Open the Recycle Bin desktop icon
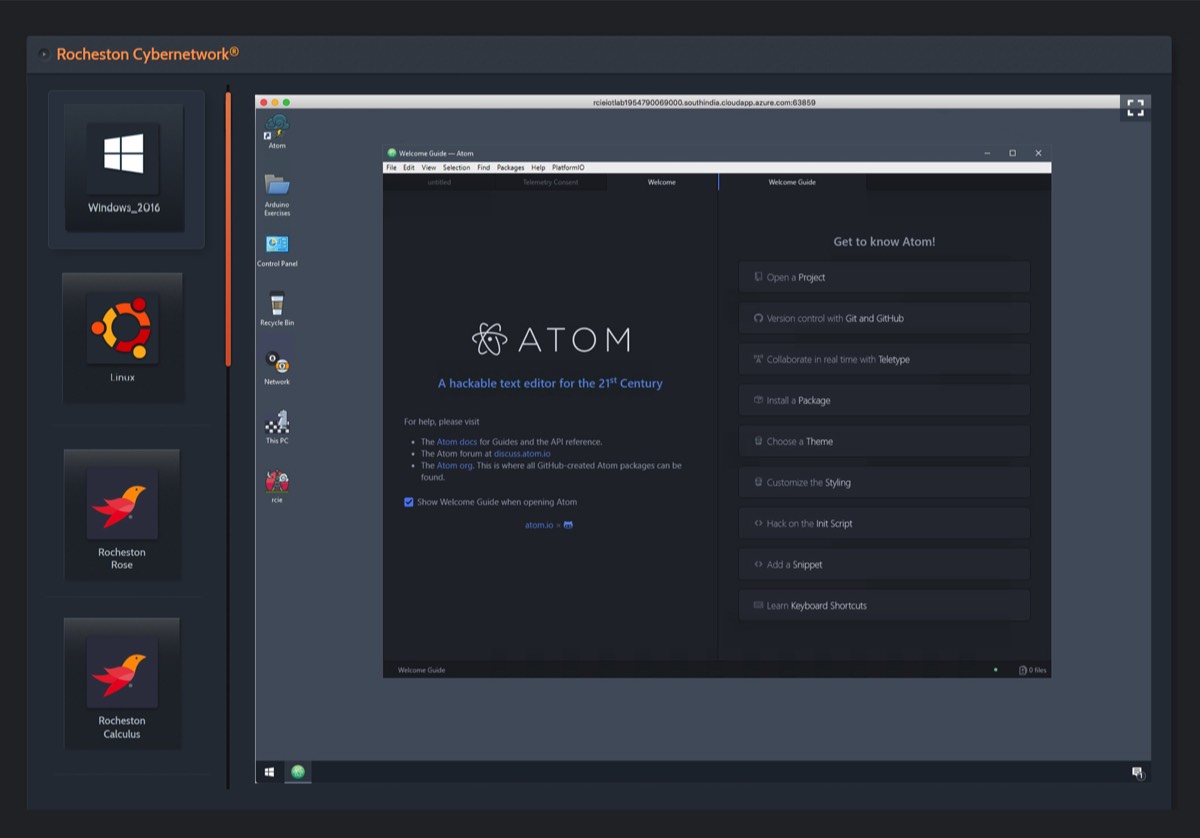This screenshot has width=1200, height=838. (x=277, y=309)
